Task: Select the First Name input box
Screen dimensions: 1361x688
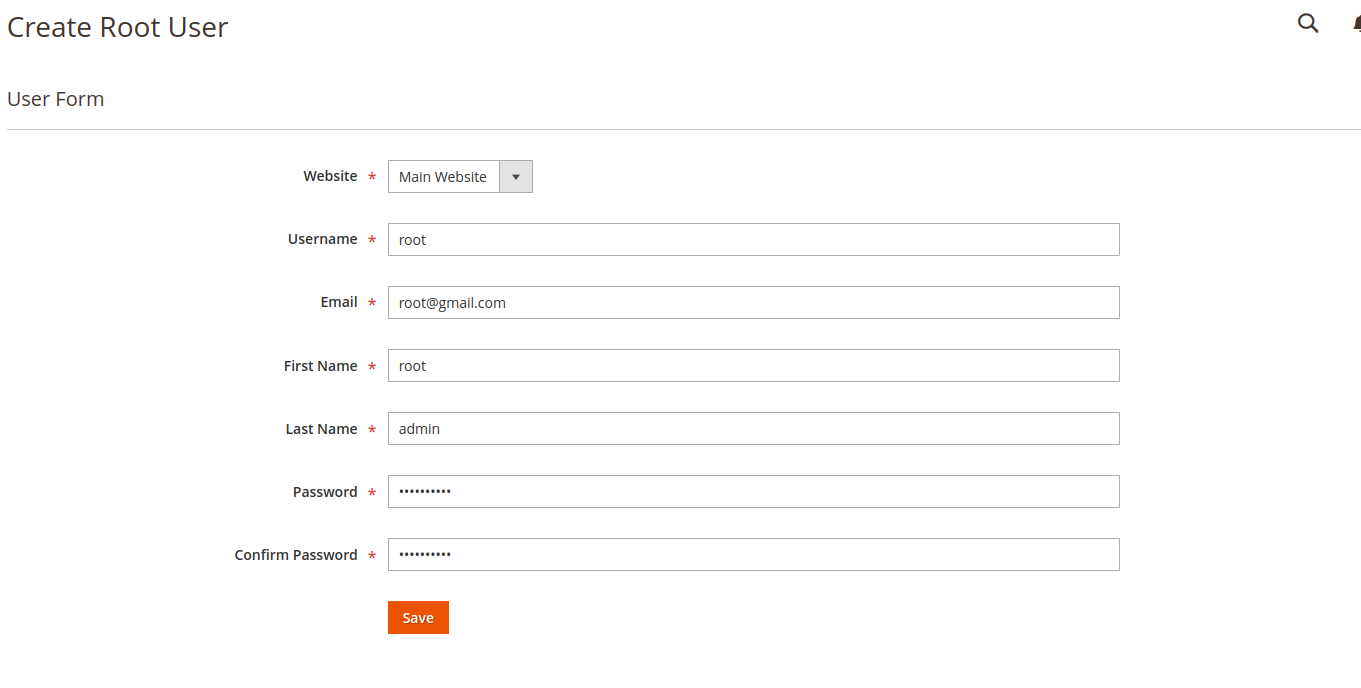Action: 753,366
